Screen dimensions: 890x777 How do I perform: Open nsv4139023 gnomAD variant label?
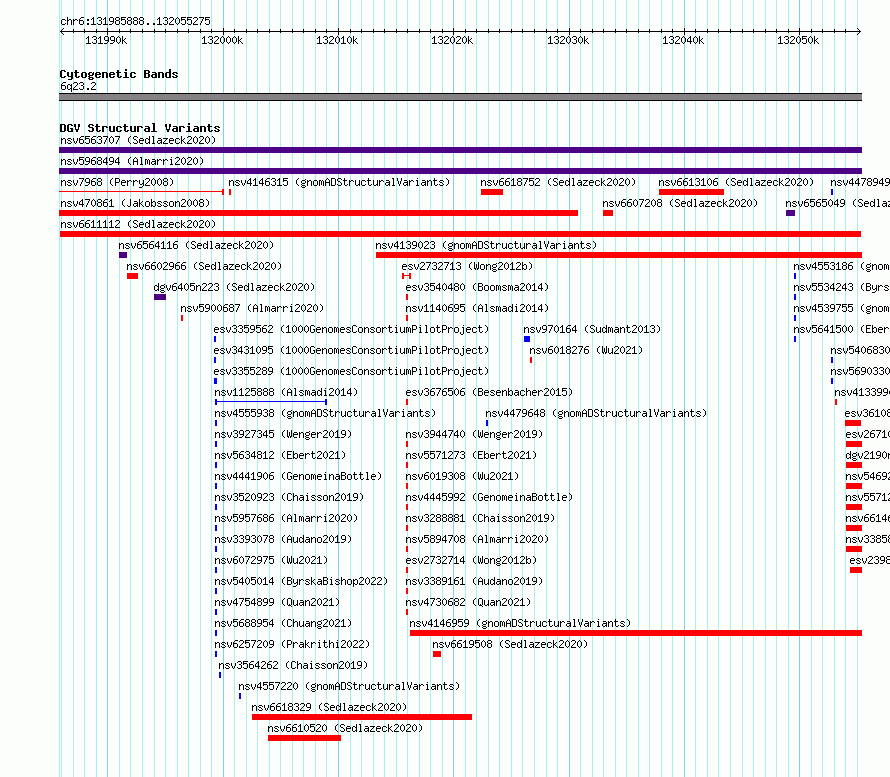[x=486, y=245]
